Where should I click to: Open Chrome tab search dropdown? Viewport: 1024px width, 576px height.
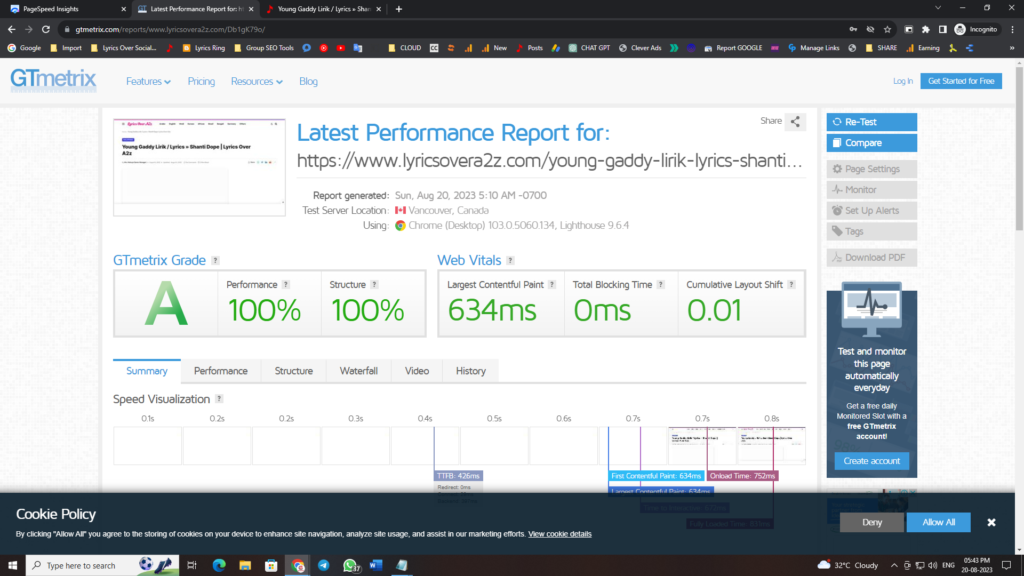(938, 8)
